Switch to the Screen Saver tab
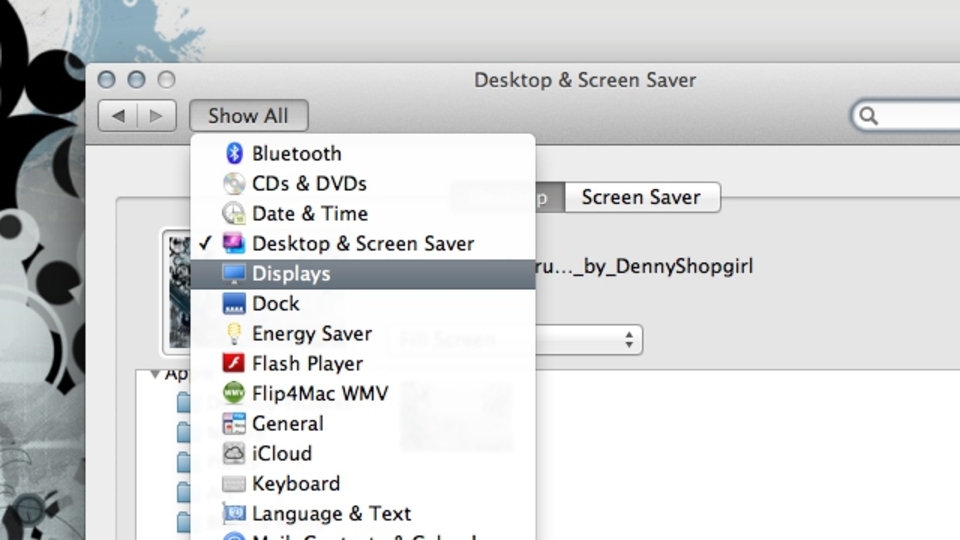The width and height of the screenshot is (960, 540). 641,197
